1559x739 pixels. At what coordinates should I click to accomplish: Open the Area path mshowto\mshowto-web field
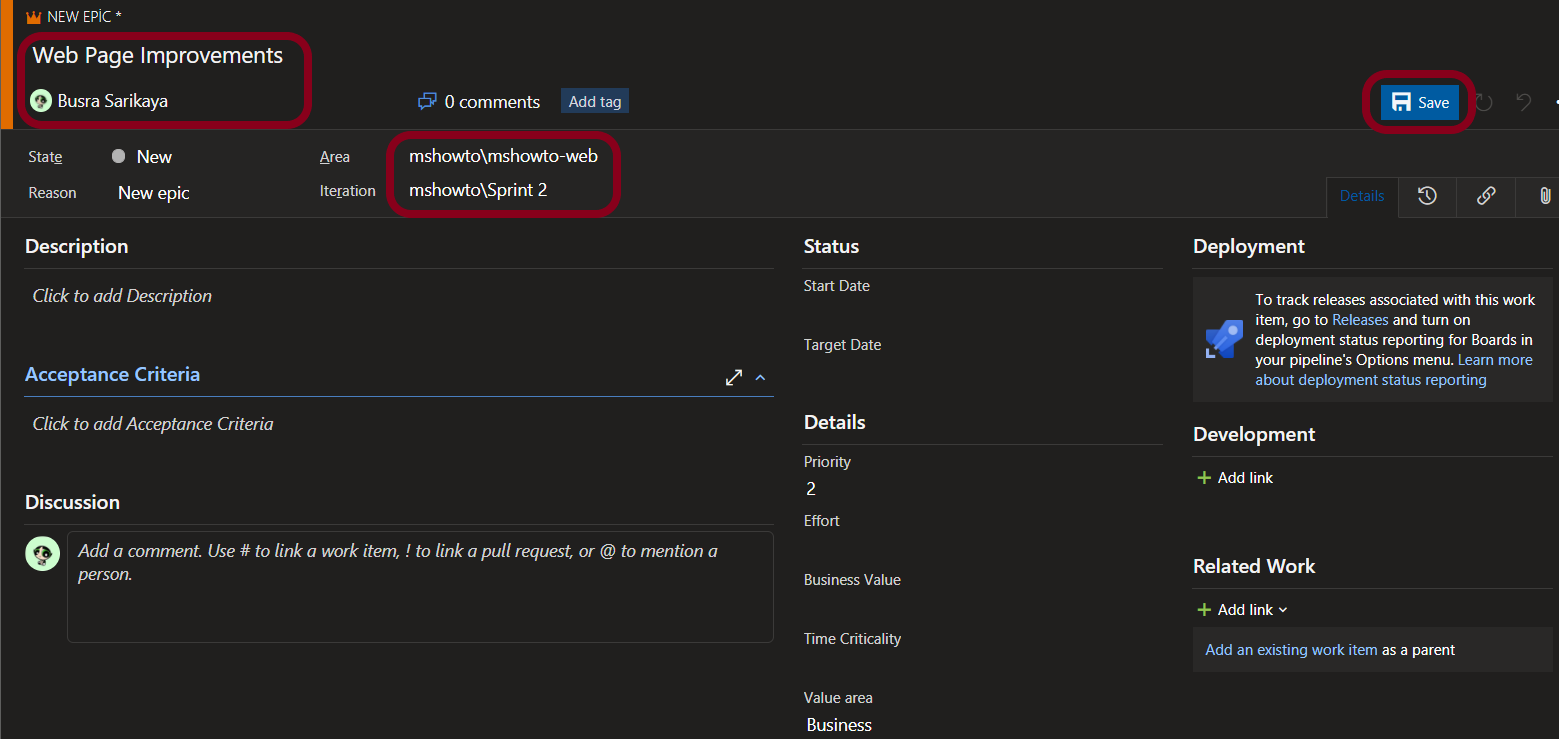tap(503, 156)
